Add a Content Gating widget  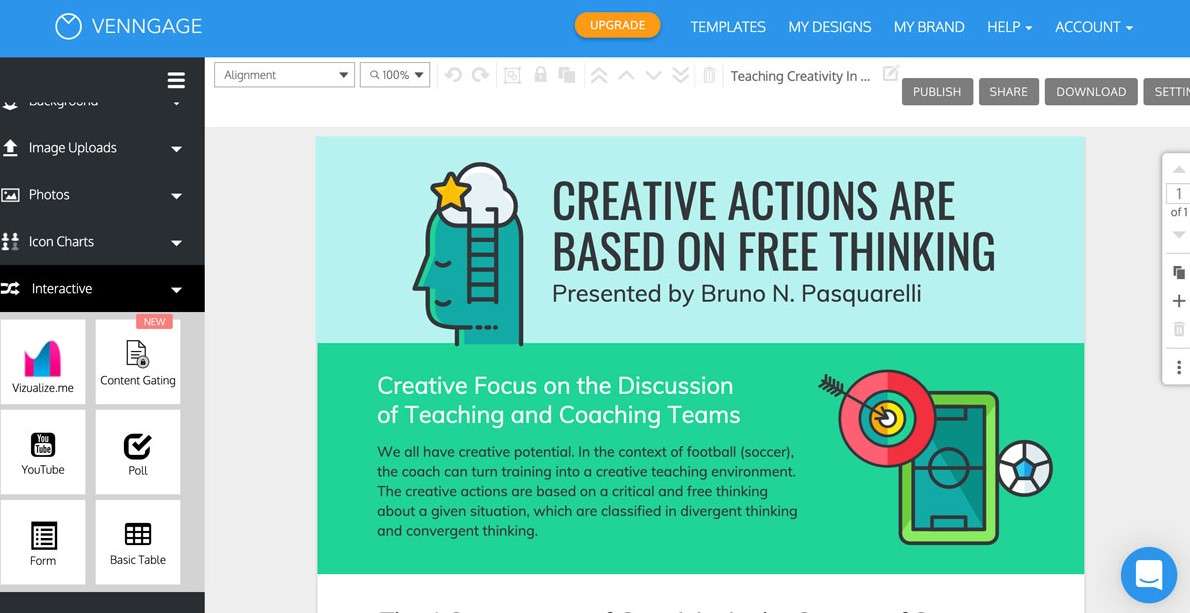pyautogui.click(x=138, y=362)
